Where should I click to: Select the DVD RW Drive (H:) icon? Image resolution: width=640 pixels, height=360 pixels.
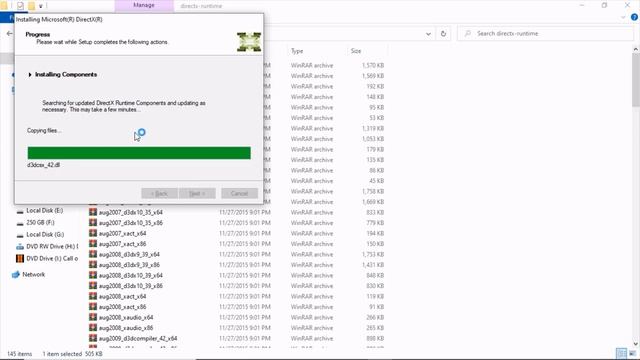pos(20,247)
